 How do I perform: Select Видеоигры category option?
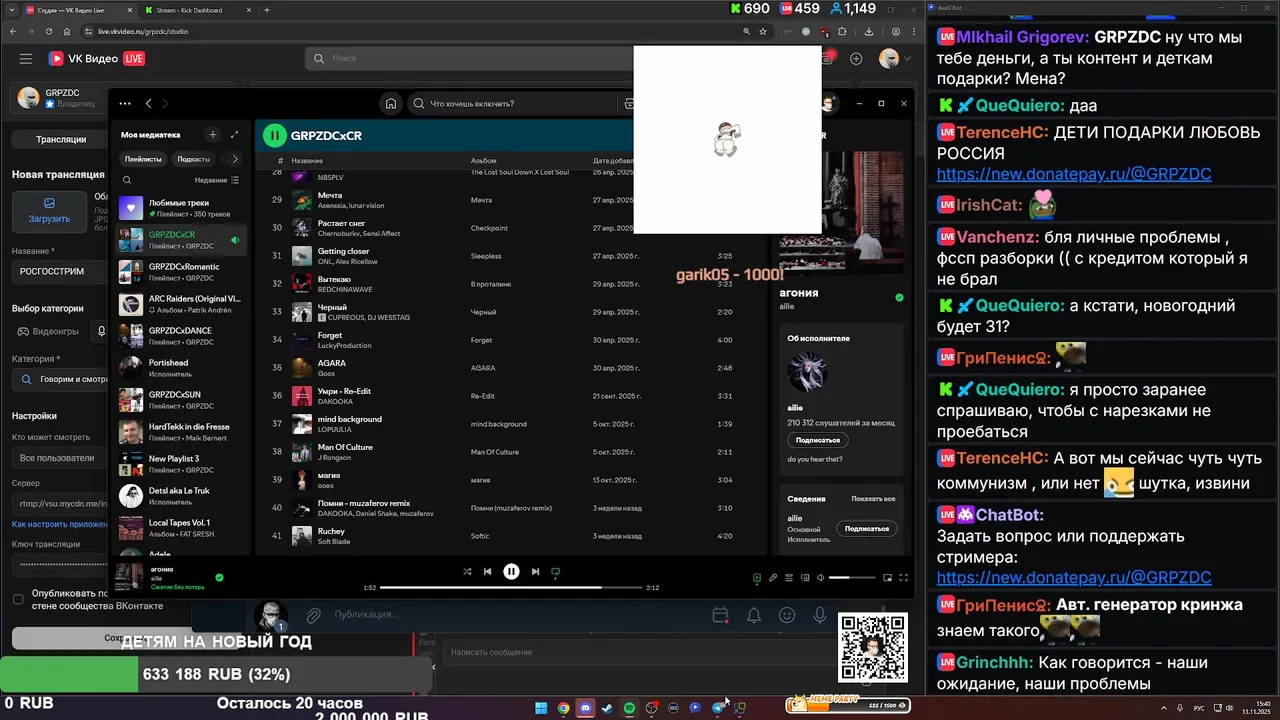pyautogui.click(x=48, y=331)
